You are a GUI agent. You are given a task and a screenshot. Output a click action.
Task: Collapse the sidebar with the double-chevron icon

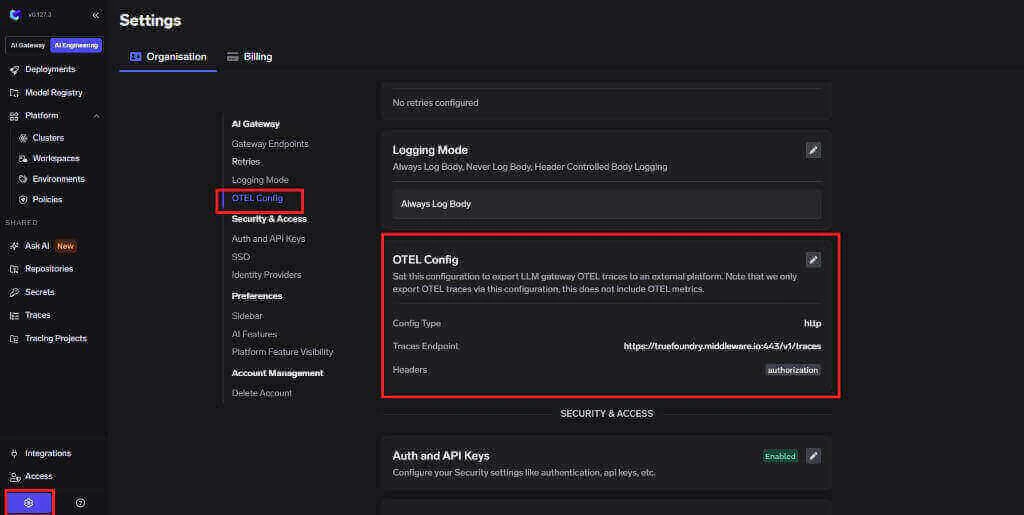coord(96,15)
